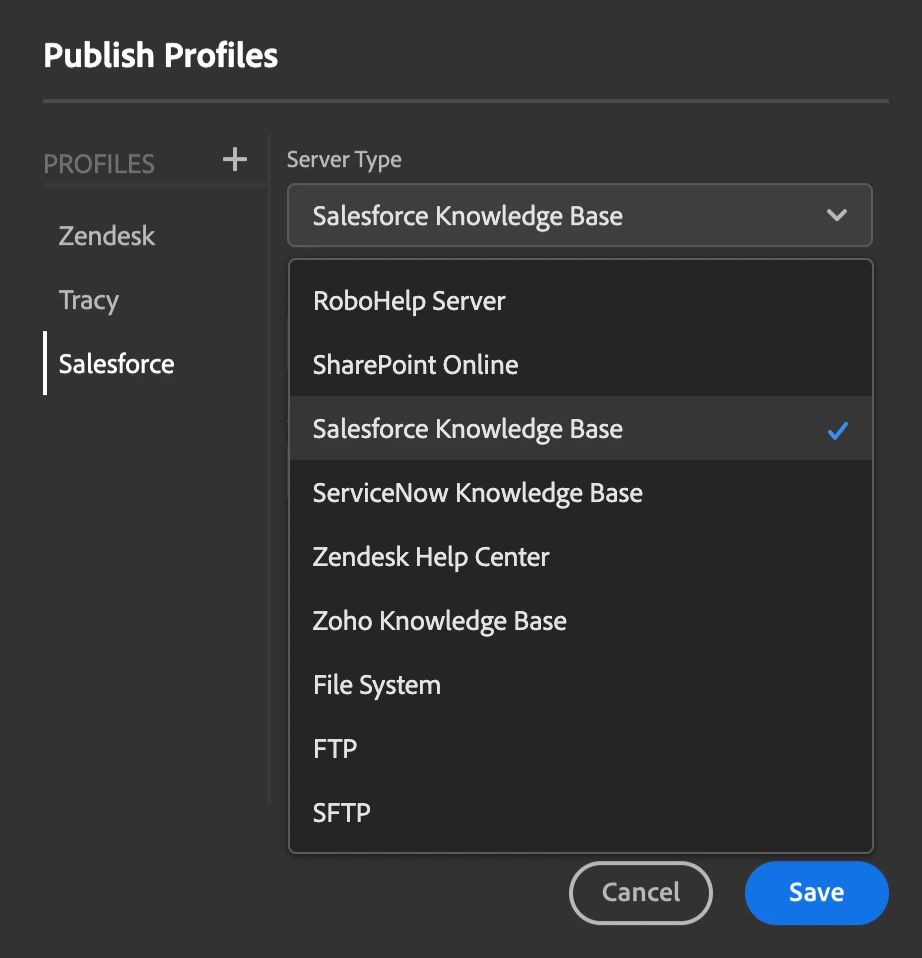922x958 pixels.
Task: Expand the Server Type dropdown chevron
Action: click(x=837, y=215)
